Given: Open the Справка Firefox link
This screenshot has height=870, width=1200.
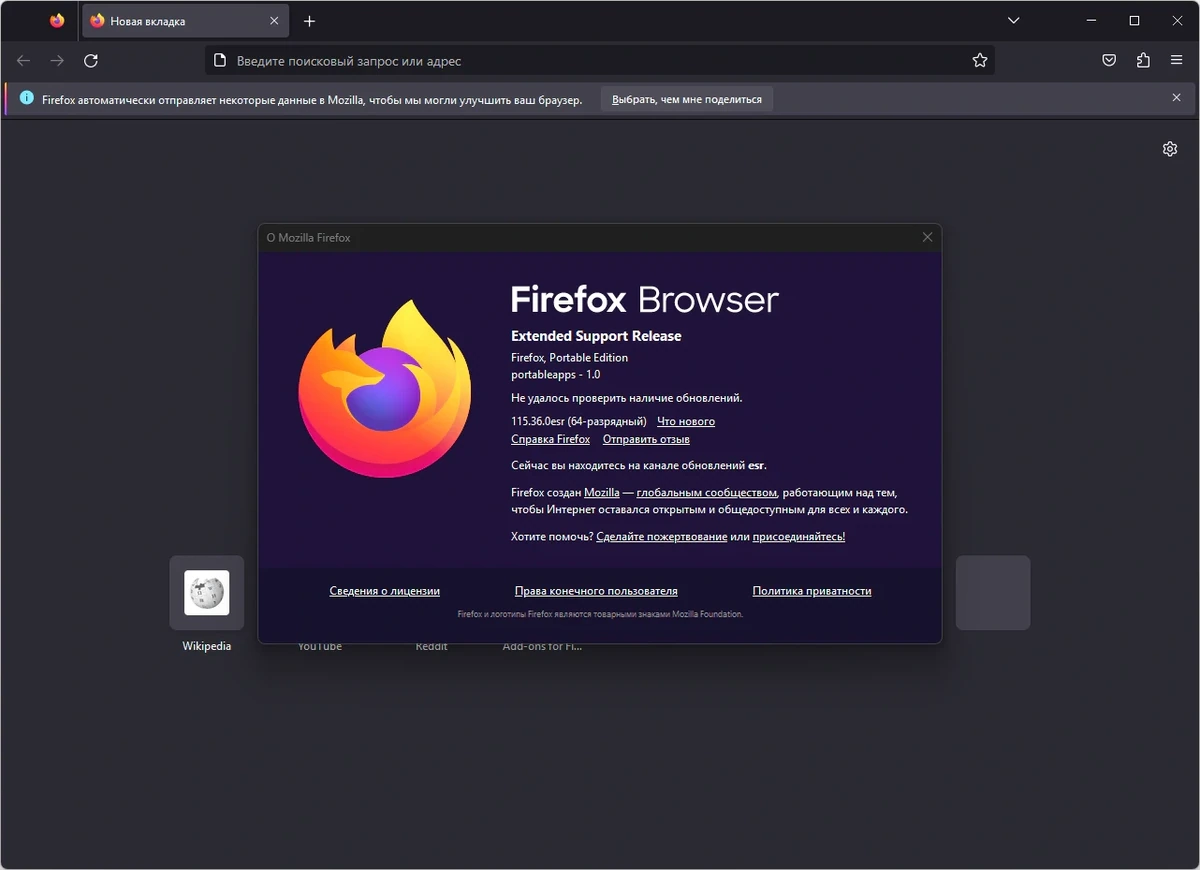Looking at the screenshot, I should coord(551,439).
